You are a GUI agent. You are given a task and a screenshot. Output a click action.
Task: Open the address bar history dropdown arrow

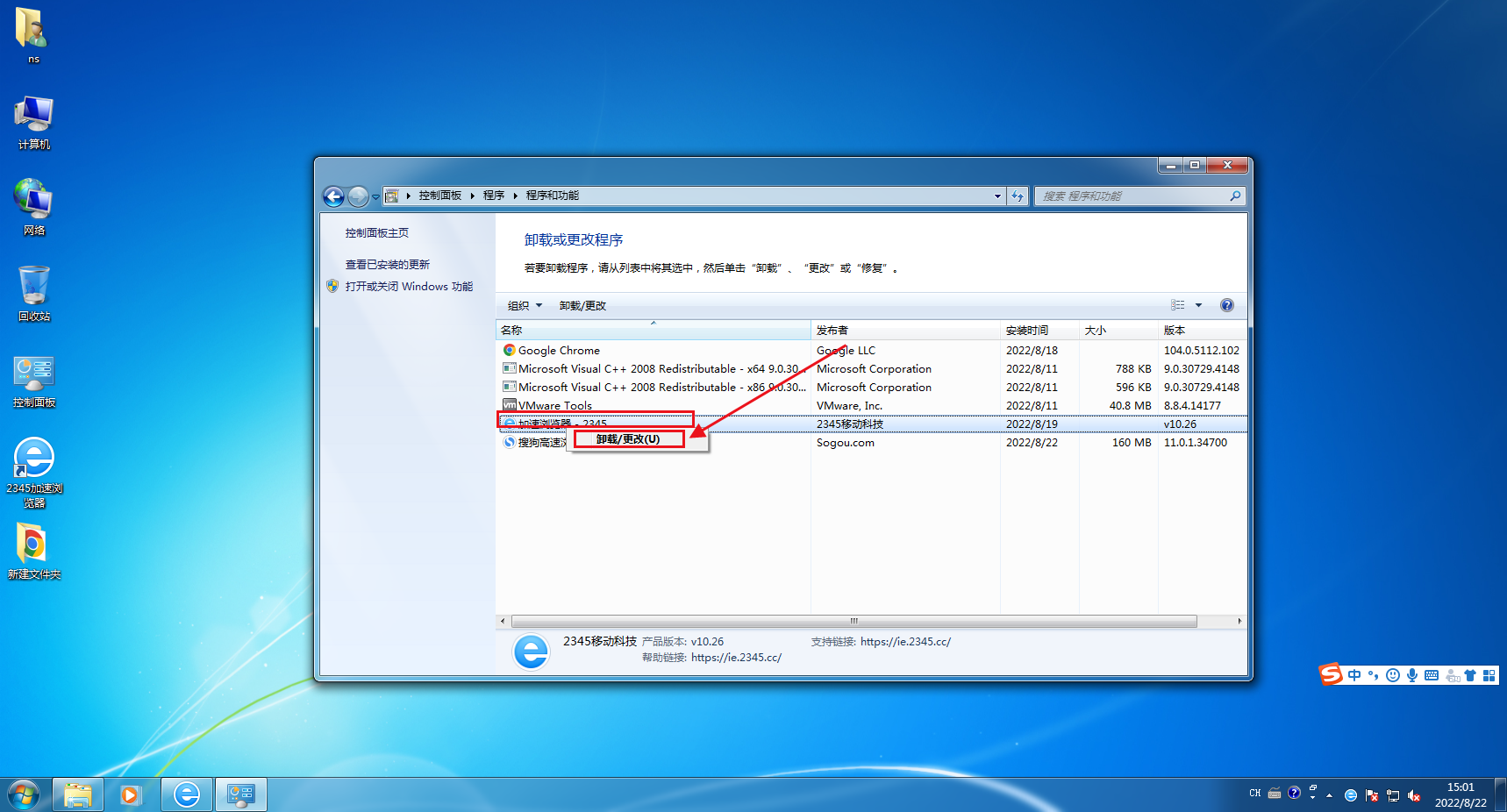[x=997, y=196]
